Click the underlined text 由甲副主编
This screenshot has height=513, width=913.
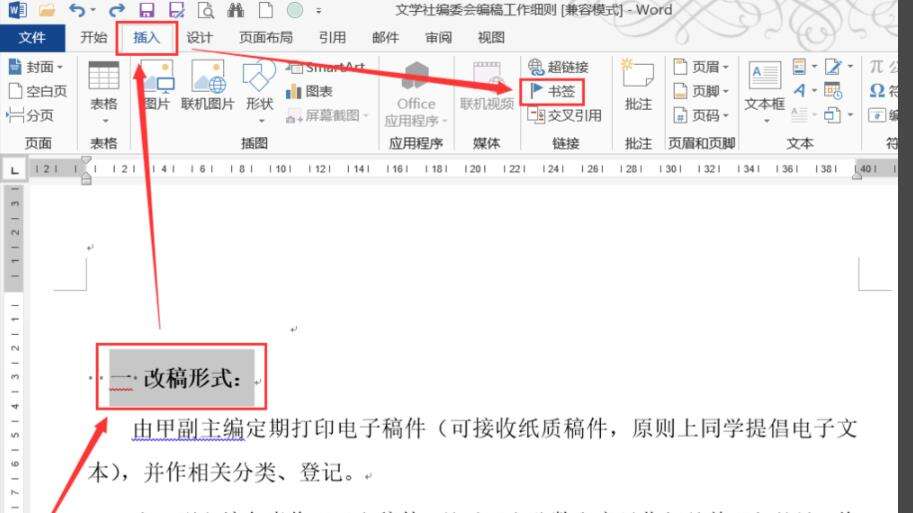(x=188, y=429)
